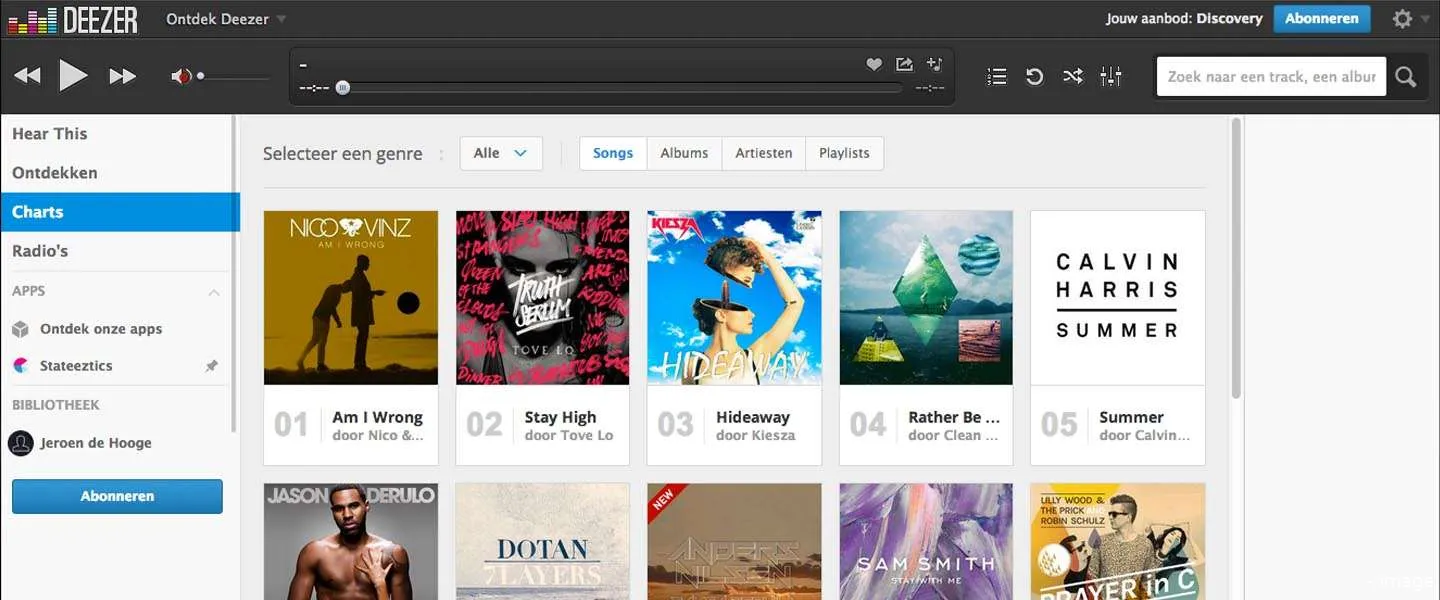This screenshot has height=600, width=1440.
Task: Open the play queue list icon
Action: tap(995, 75)
